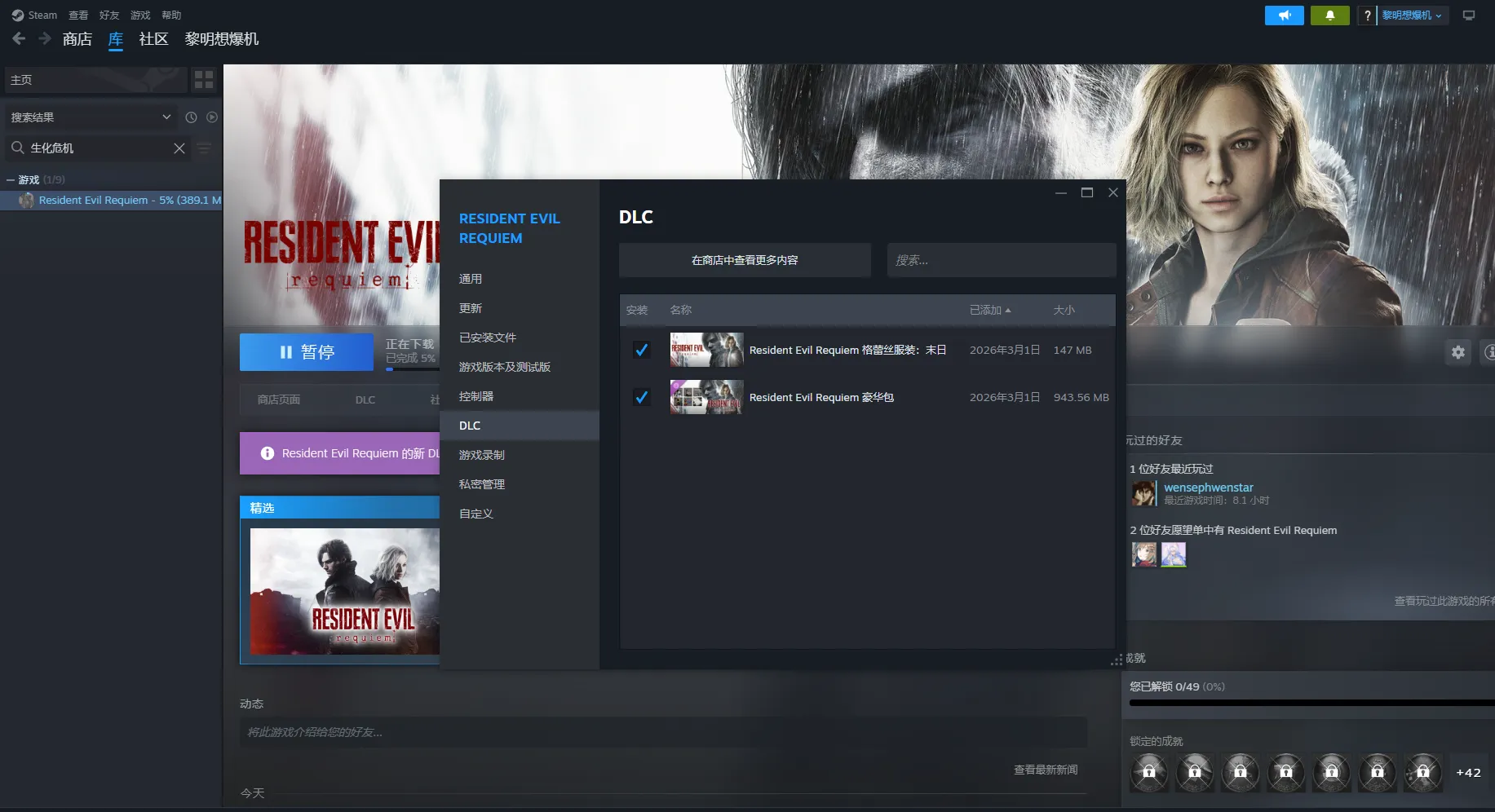Open the library filter options icon

click(x=204, y=148)
